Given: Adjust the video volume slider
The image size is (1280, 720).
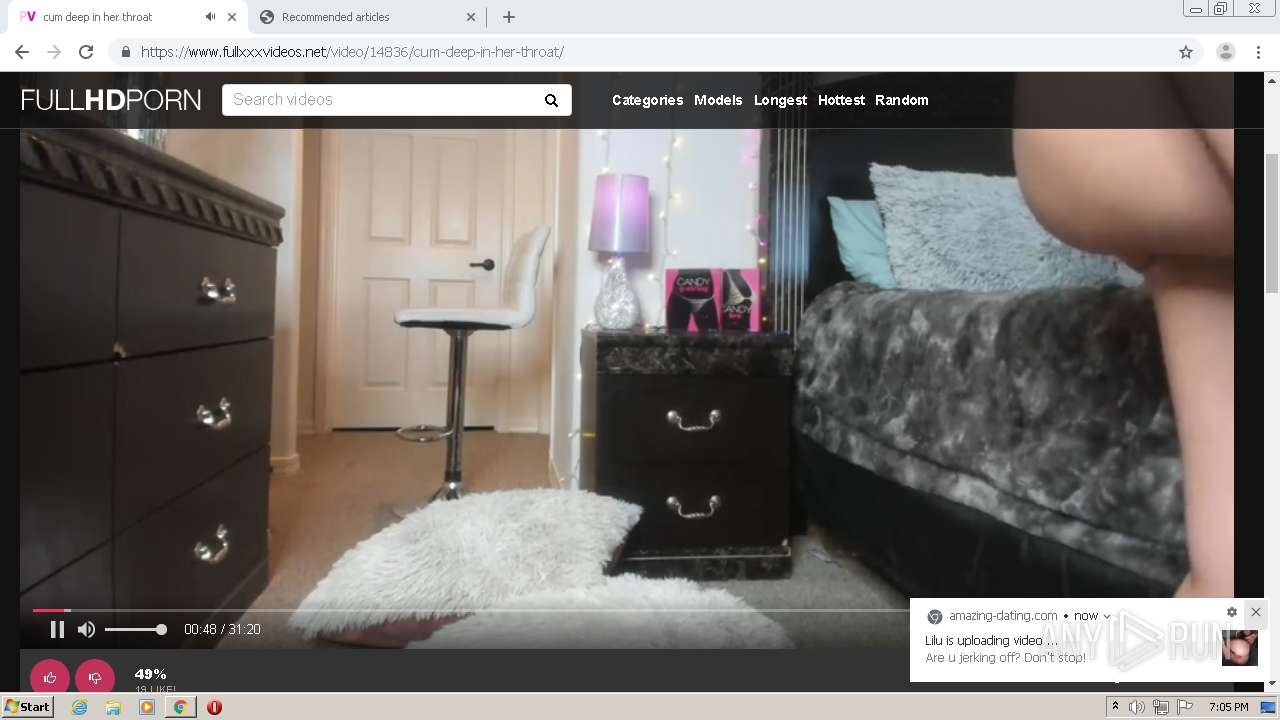Looking at the screenshot, I should tap(135, 629).
